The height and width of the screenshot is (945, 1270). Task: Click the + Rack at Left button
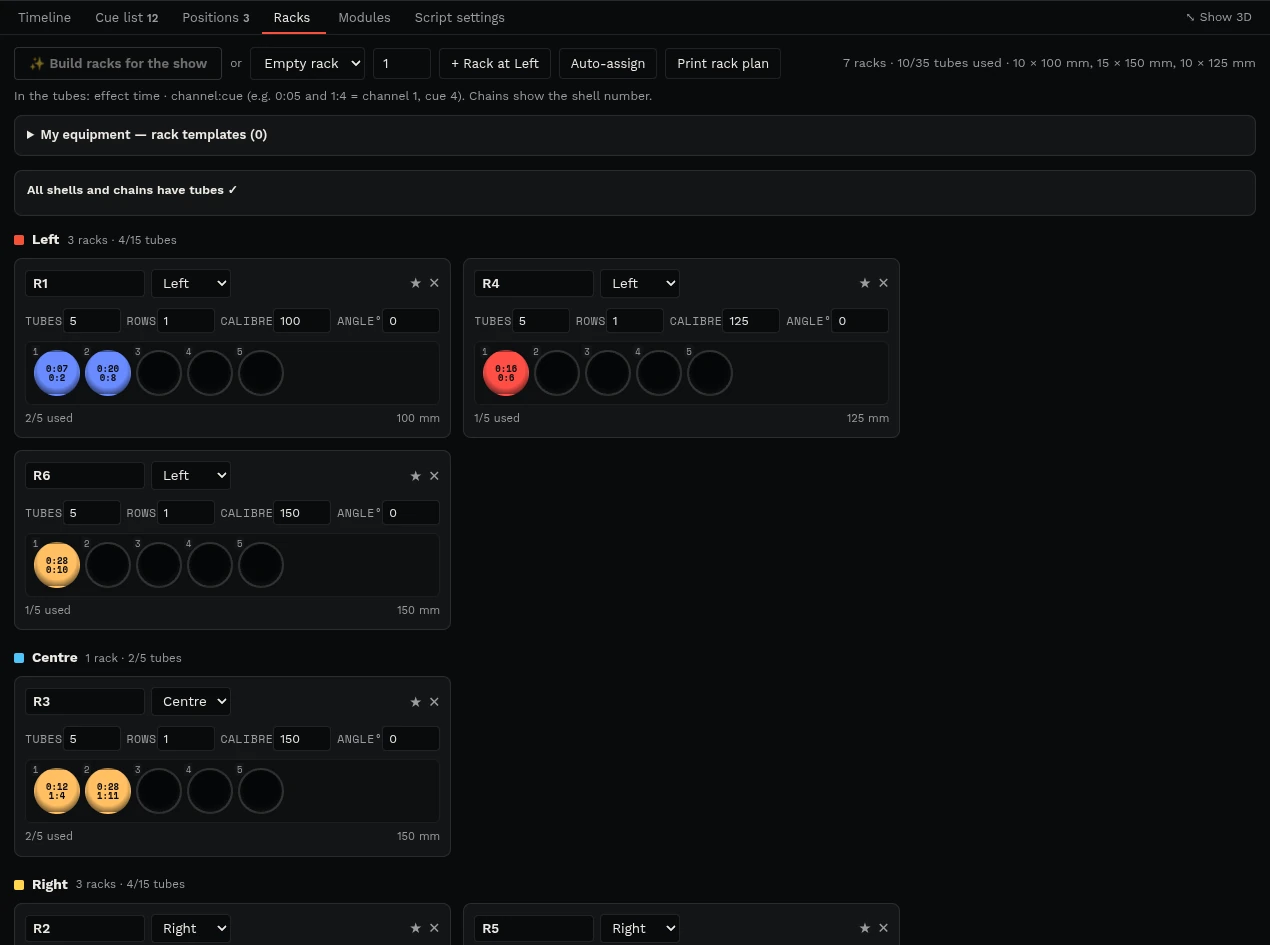pyautogui.click(x=495, y=63)
